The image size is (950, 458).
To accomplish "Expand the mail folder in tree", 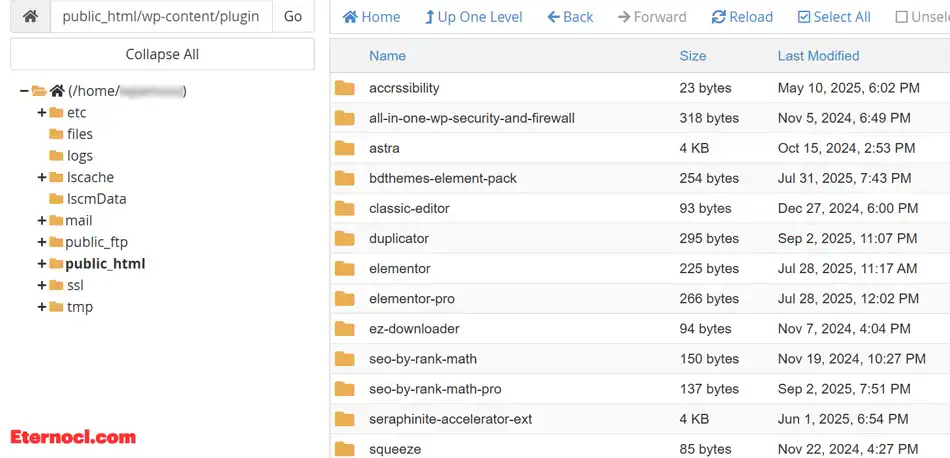I will [42, 221].
